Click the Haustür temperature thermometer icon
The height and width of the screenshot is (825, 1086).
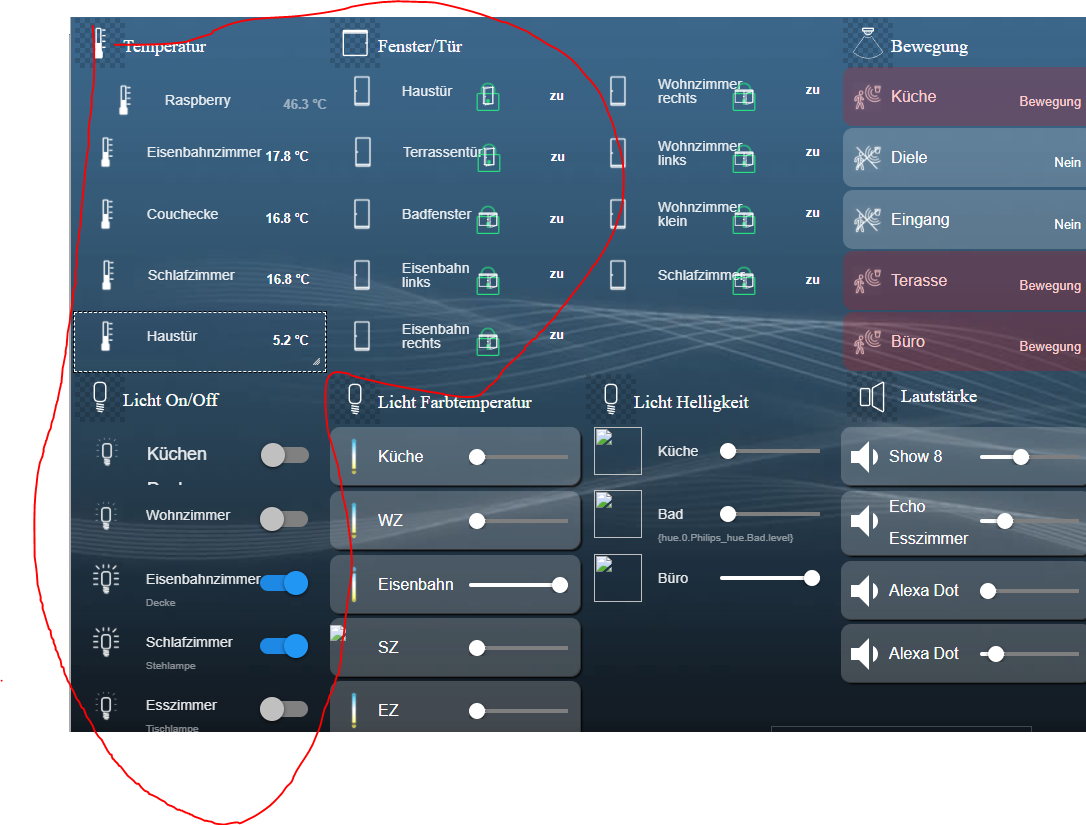[107, 336]
